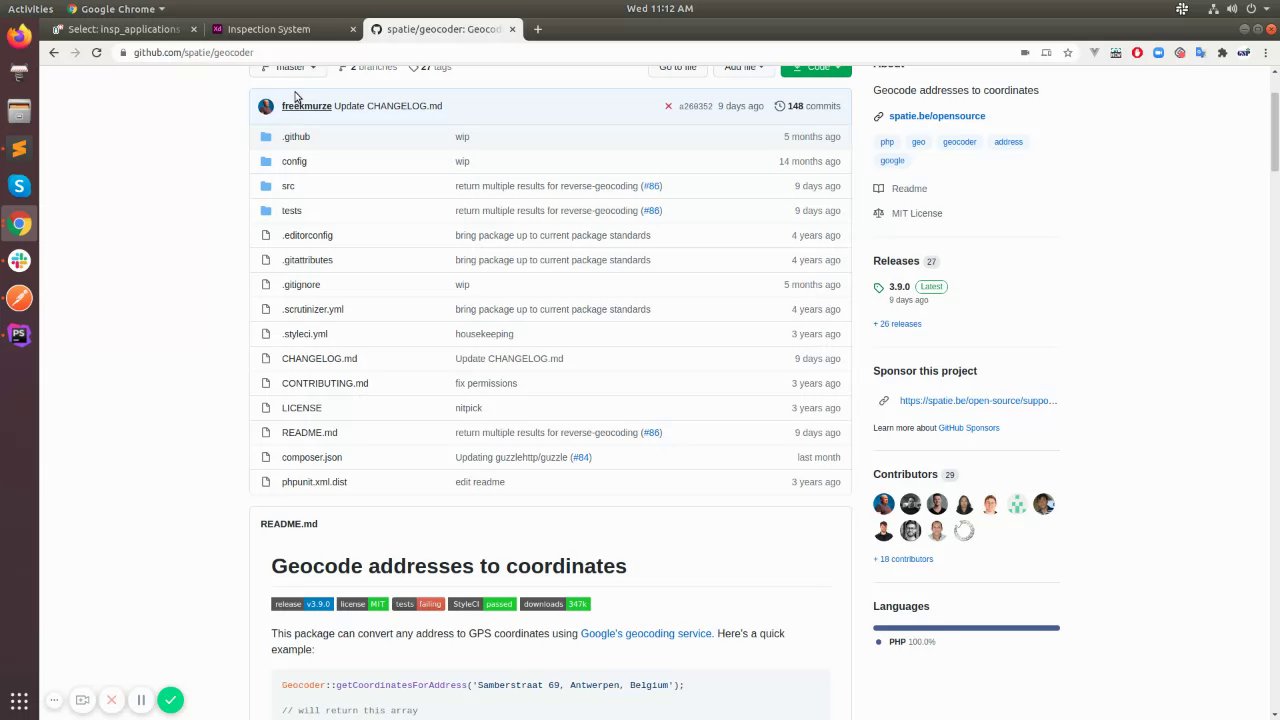1280x720 pixels.
Task: Open the .gitignore file
Action: 301,285
